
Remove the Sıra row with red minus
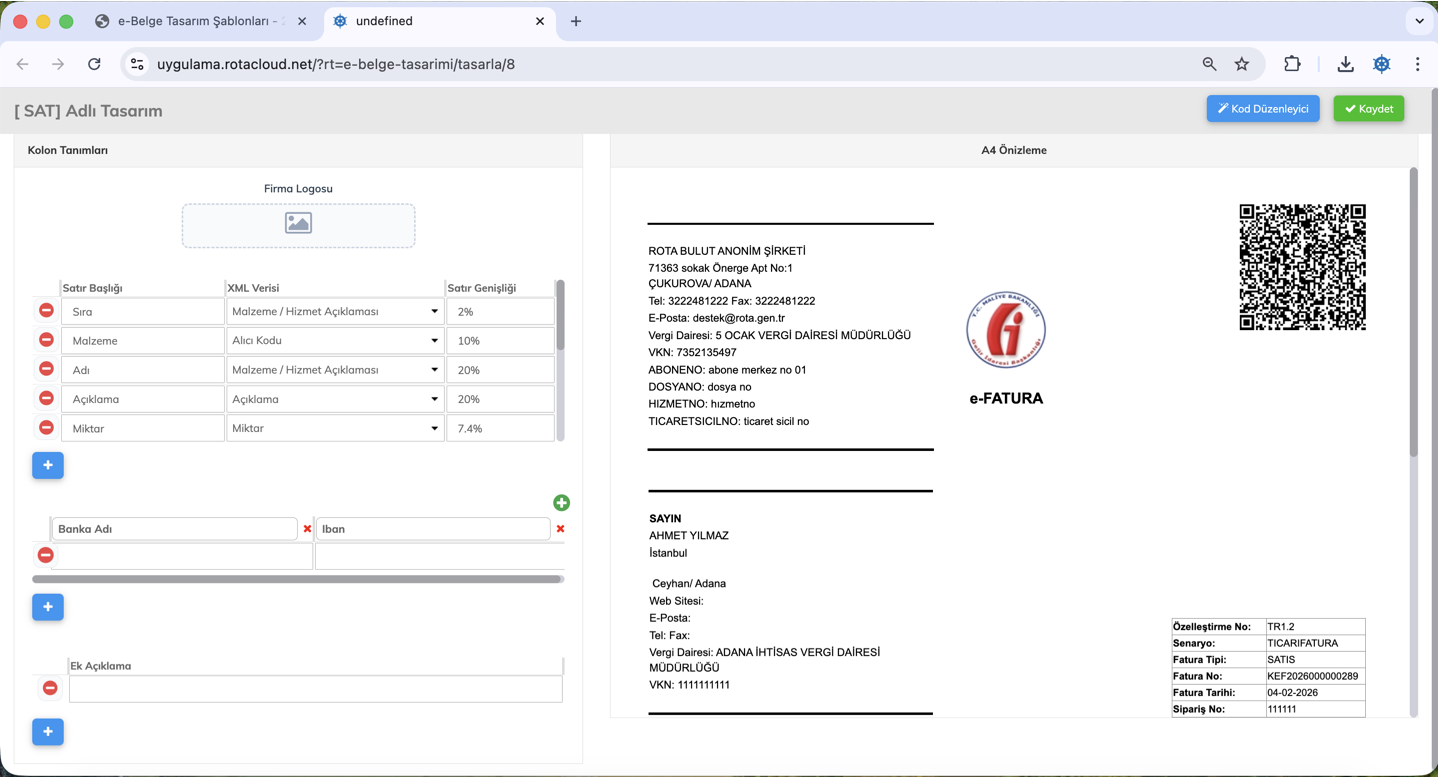pyautogui.click(x=46, y=311)
